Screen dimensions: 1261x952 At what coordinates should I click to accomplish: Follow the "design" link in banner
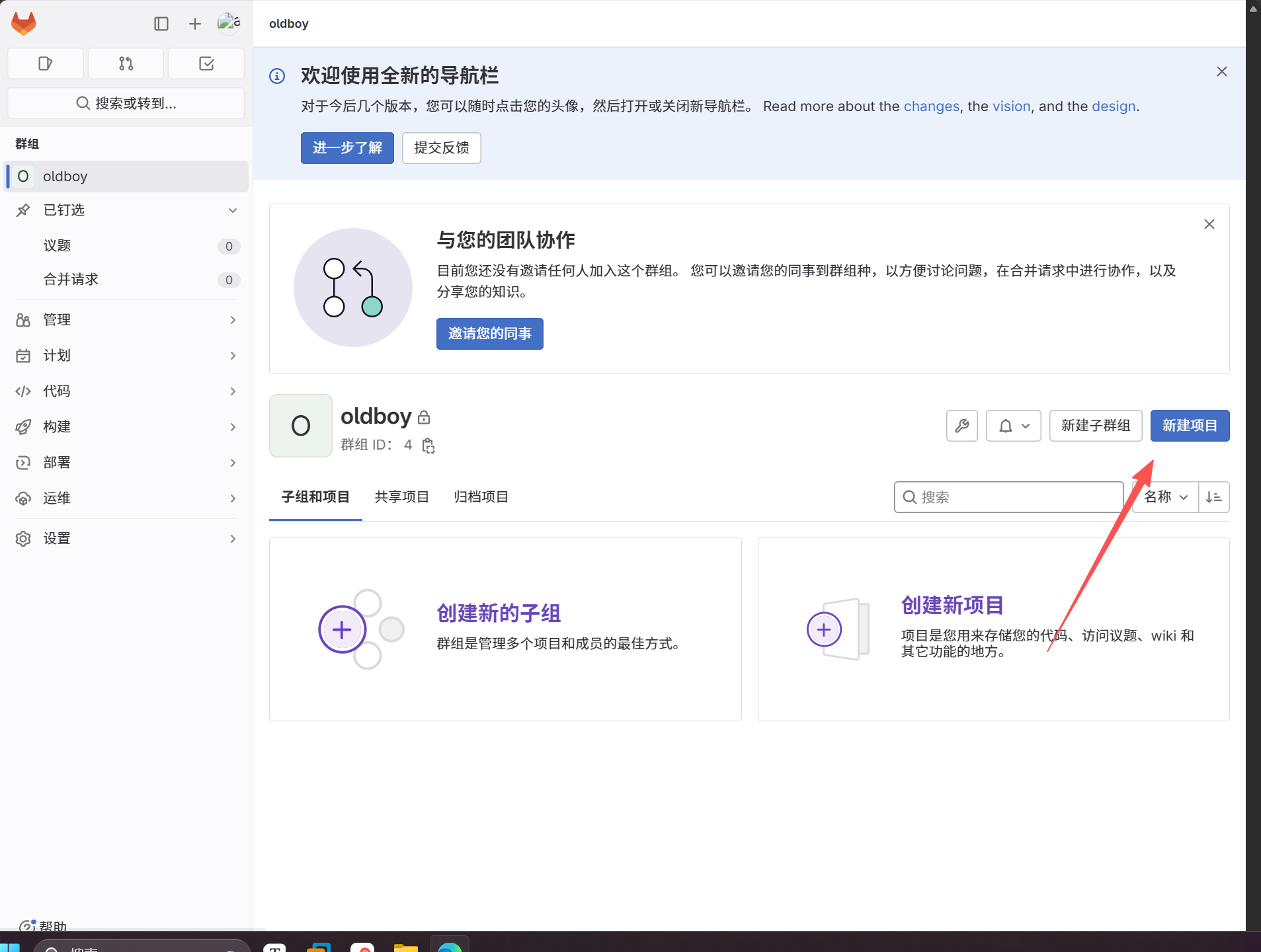(x=1114, y=106)
